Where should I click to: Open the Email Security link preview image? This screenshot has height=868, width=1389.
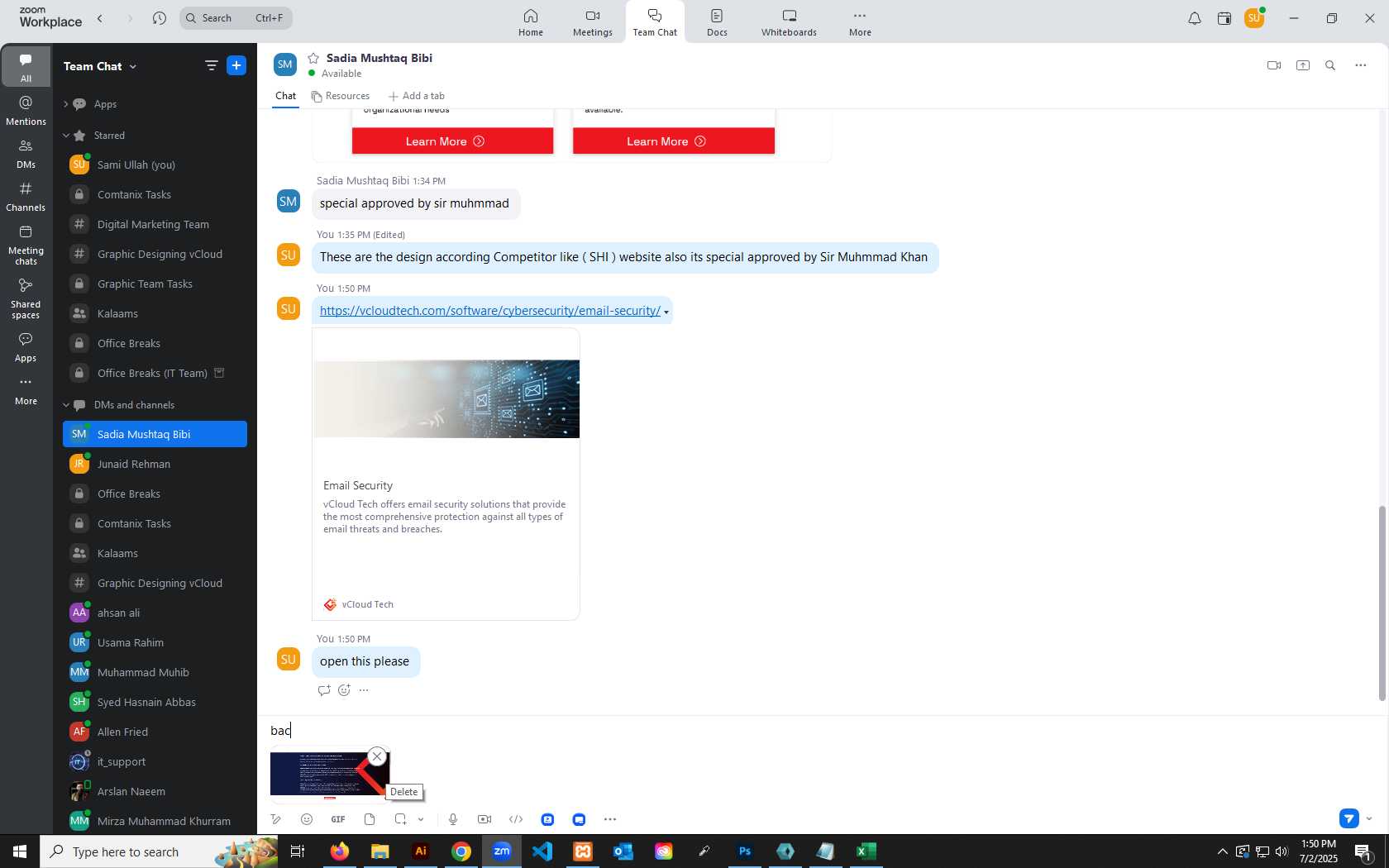[446, 399]
